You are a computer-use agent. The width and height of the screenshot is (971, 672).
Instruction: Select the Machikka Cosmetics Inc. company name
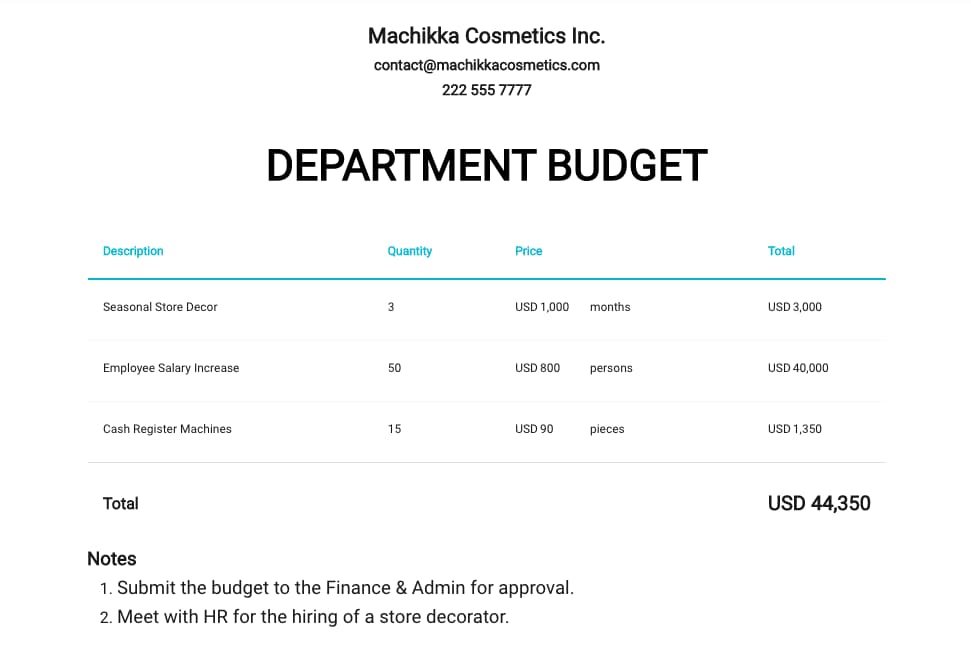point(486,36)
